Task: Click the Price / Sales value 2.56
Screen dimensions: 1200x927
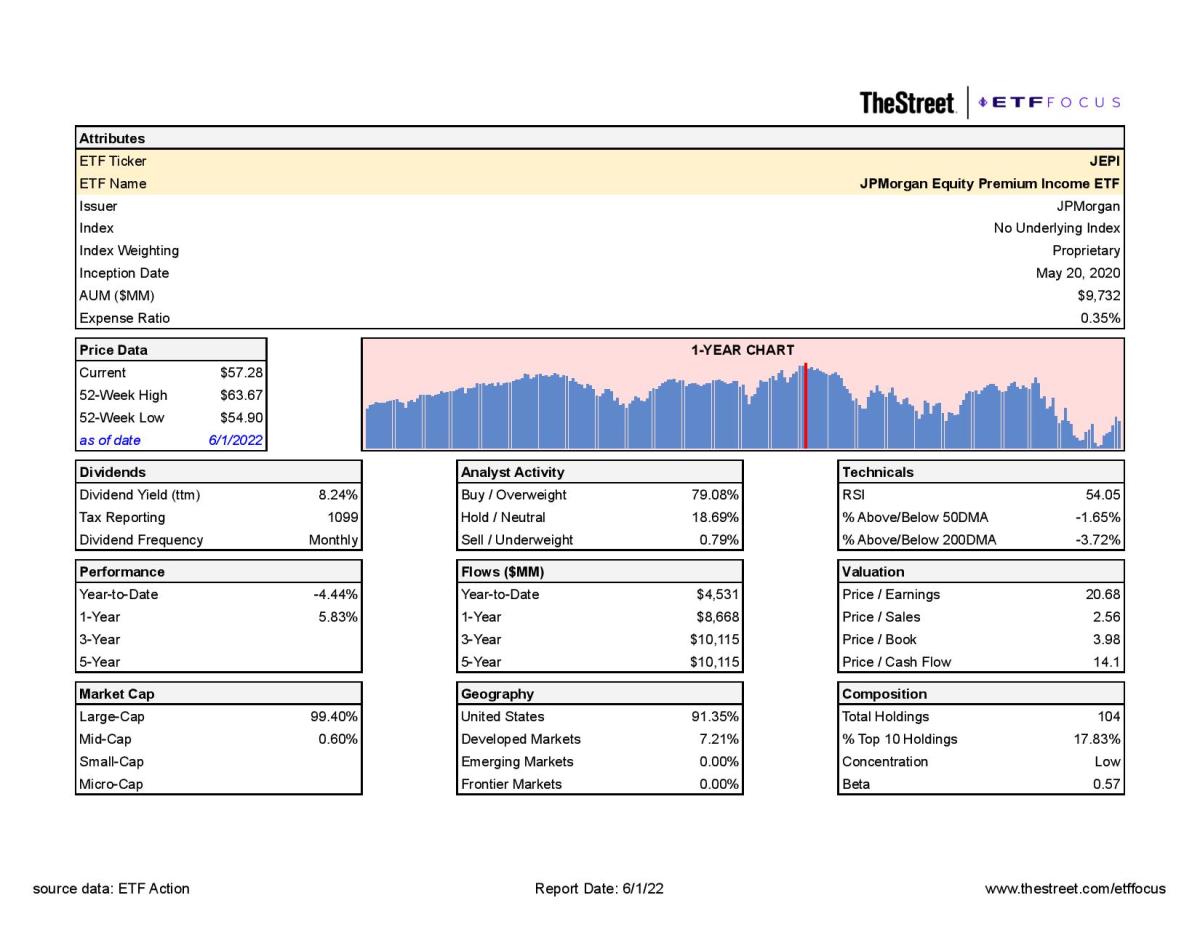Action: pyautogui.click(x=1108, y=617)
